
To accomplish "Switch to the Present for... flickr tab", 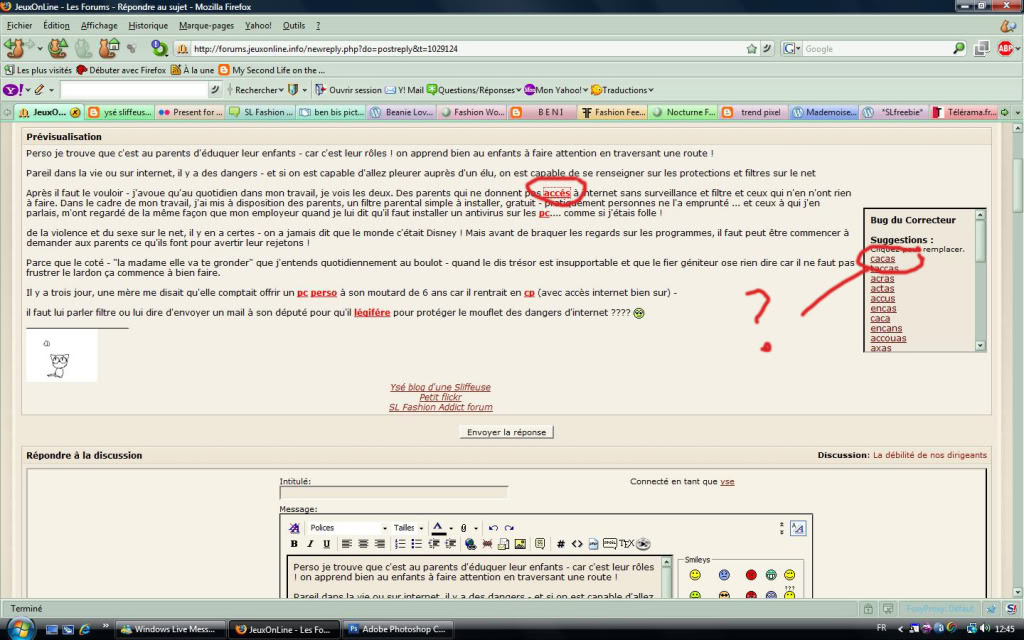I will point(190,112).
